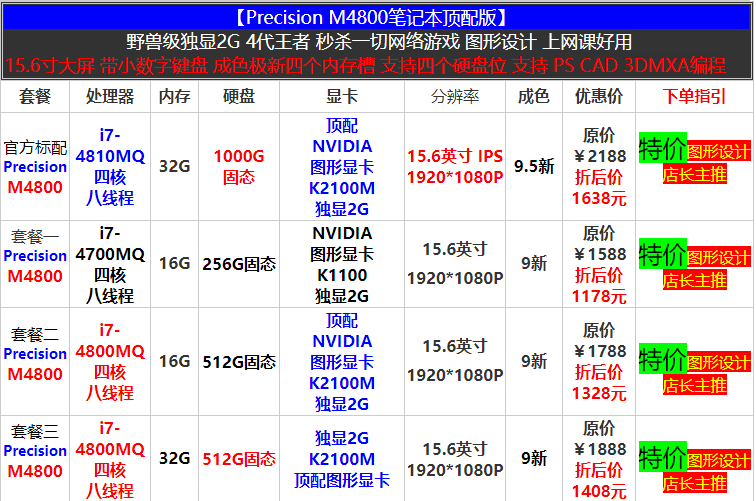The height and width of the screenshot is (501, 756).
Task: Click the 图形设计 tag in 套餐二 row
Action: click(719, 363)
